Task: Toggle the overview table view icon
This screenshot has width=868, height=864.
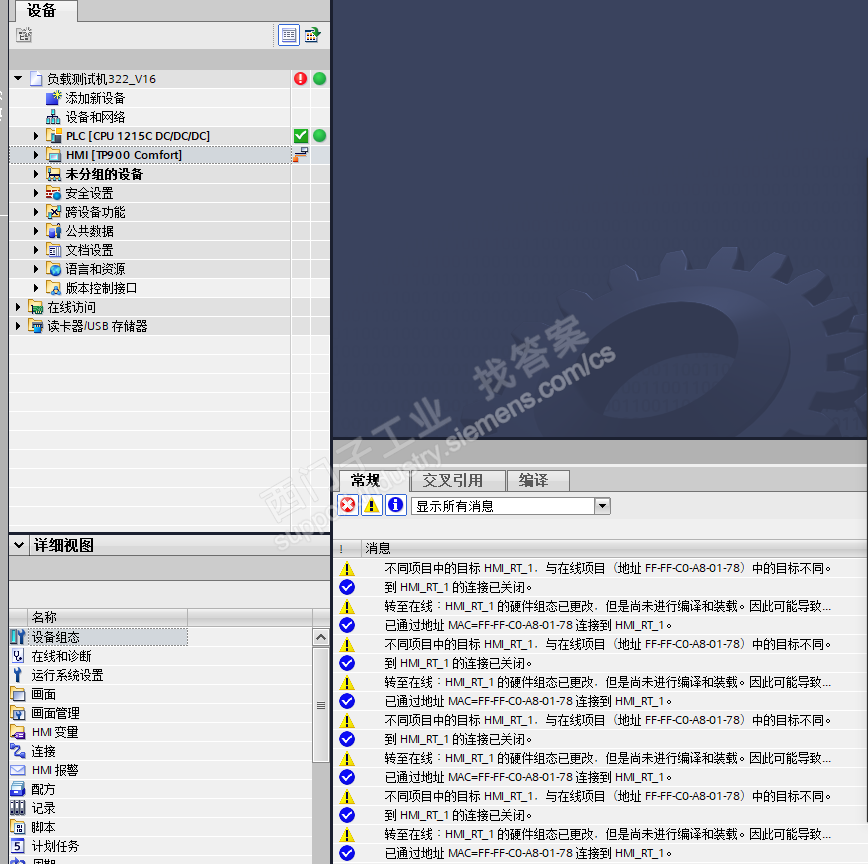Action: (x=288, y=35)
